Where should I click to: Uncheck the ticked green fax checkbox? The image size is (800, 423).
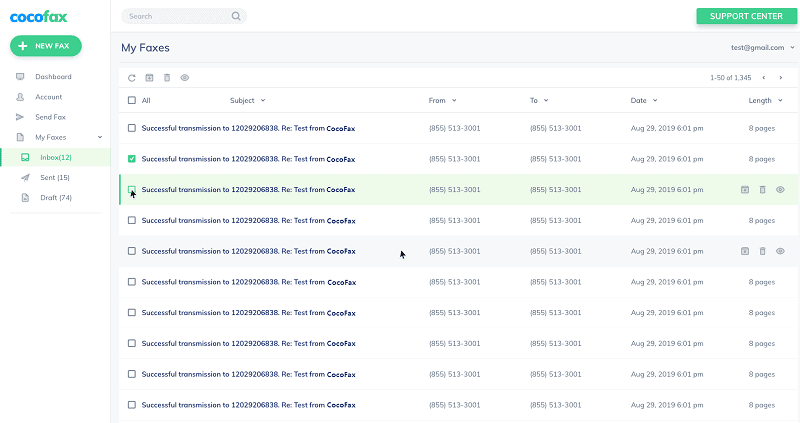(x=132, y=159)
